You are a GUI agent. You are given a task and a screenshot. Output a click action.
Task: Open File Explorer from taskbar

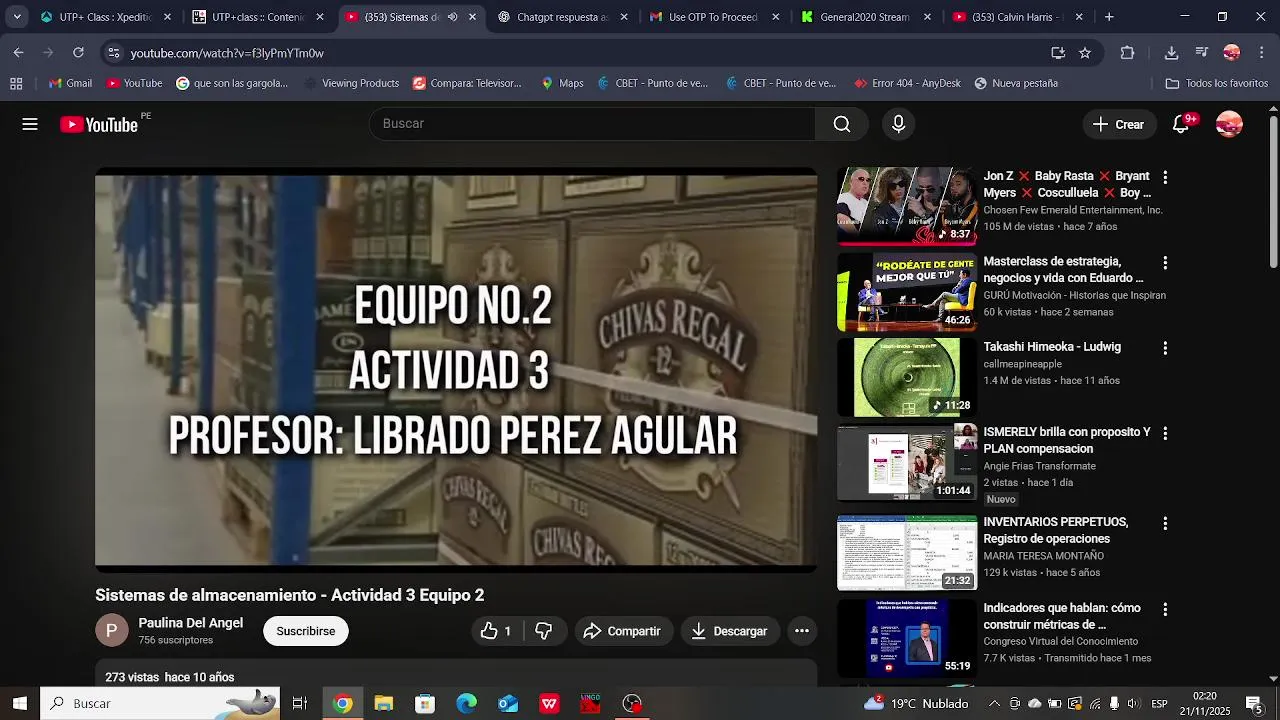point(384,704)
